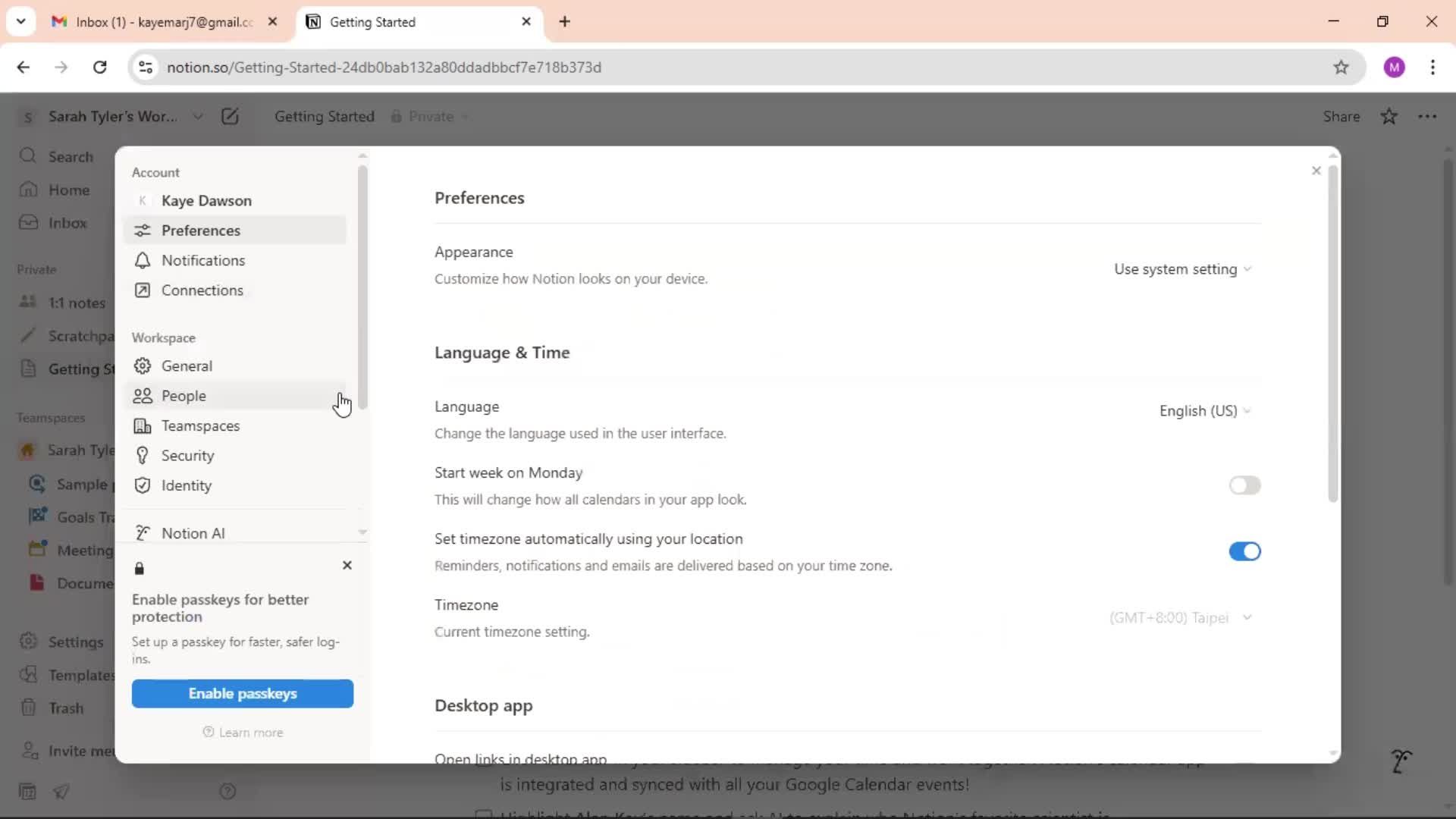Click the Scratchpad pencil icon
1456x819 pixels.
pyautogui.click(x=28, y=335)
